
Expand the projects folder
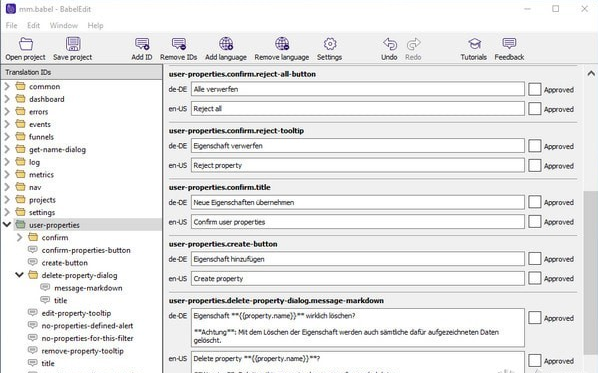pos(7,199)
